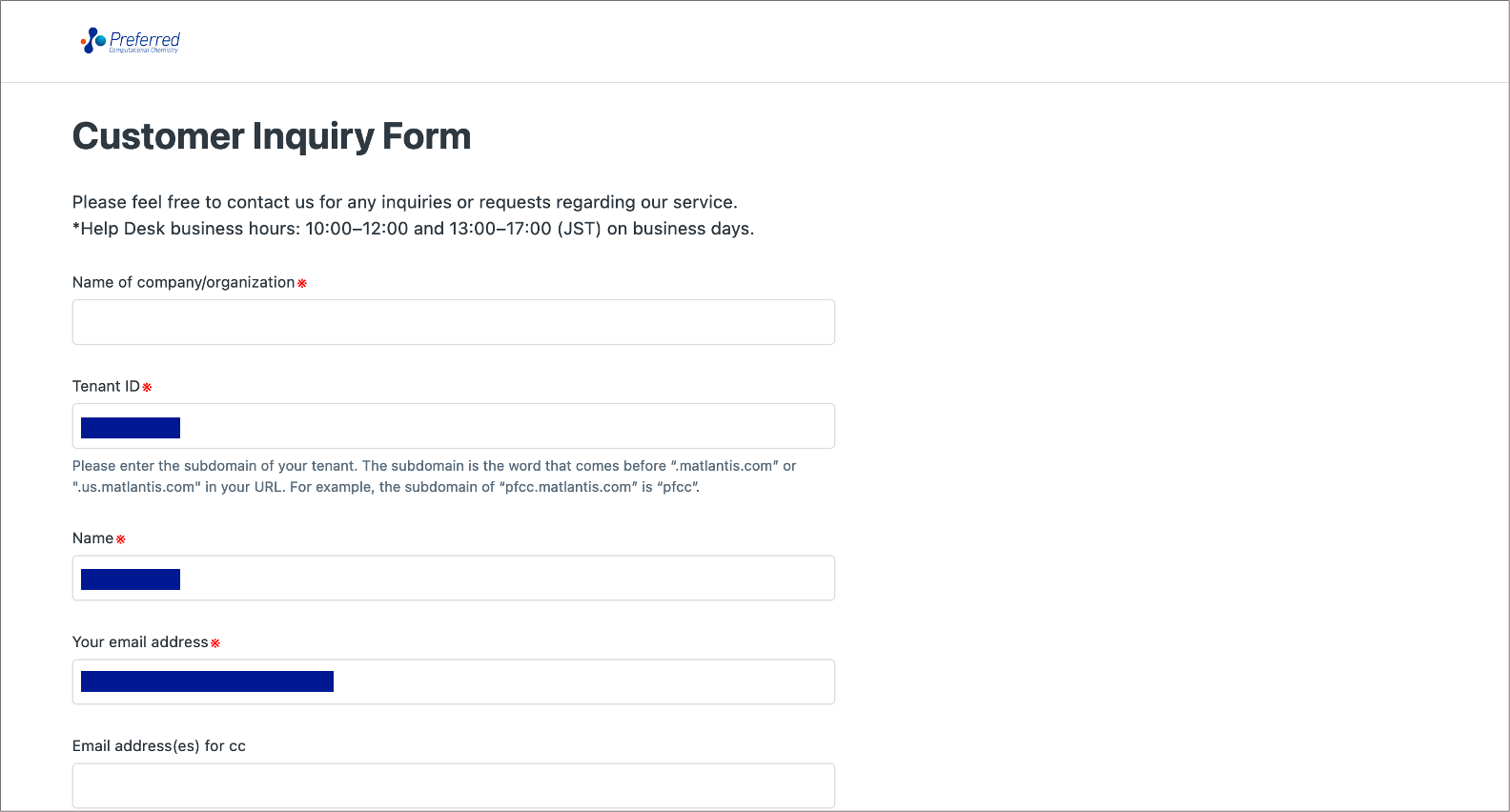Click into the Tenant ID text box
The width and height of the screenshot is (1510, 812).
coord(505,426)
